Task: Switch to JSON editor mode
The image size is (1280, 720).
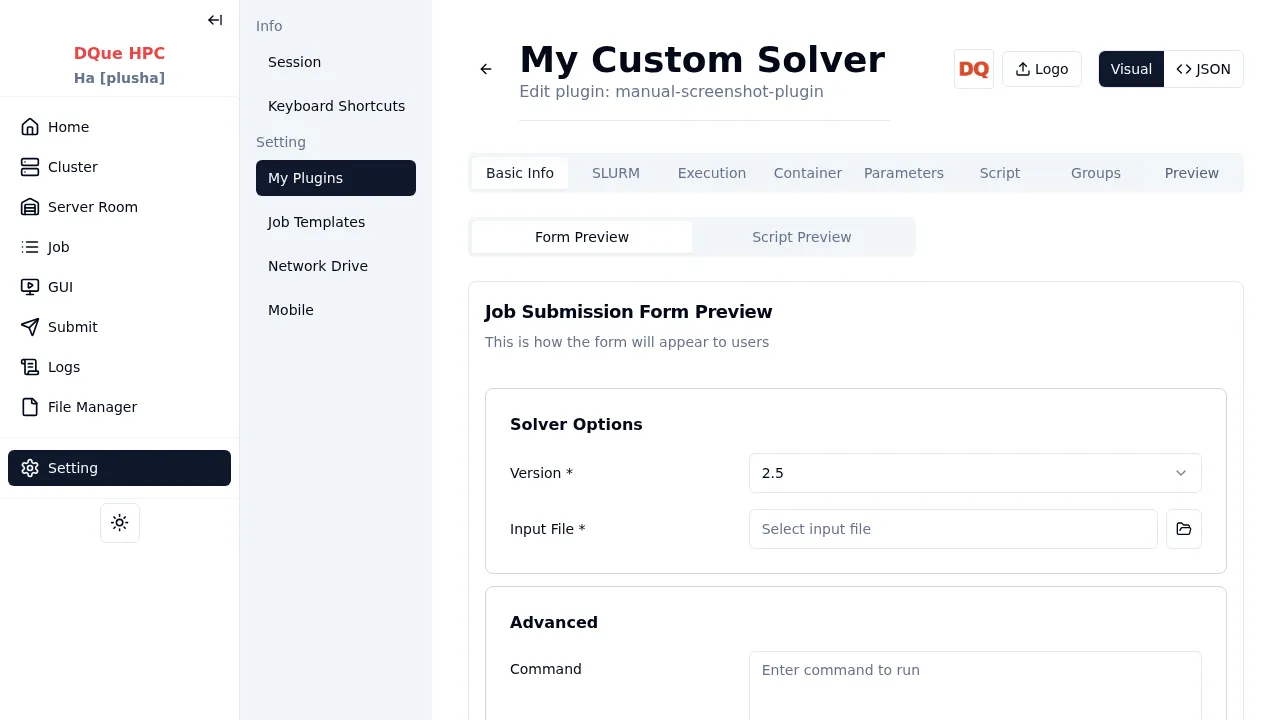Action: (x=1203, y=69)
